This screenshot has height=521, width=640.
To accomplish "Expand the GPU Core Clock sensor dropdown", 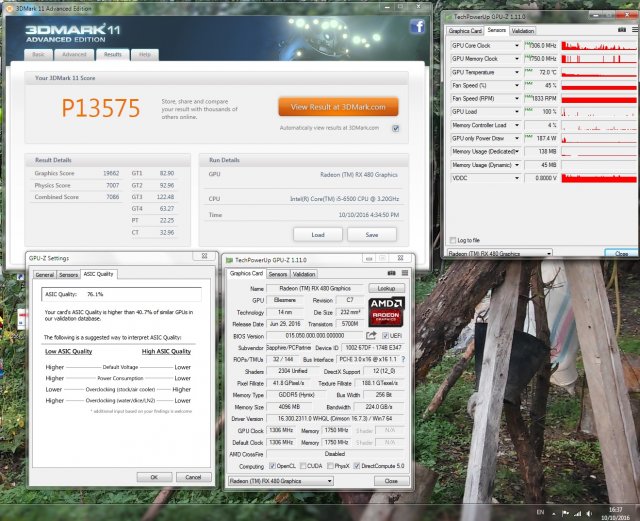I will click(517, 46).
